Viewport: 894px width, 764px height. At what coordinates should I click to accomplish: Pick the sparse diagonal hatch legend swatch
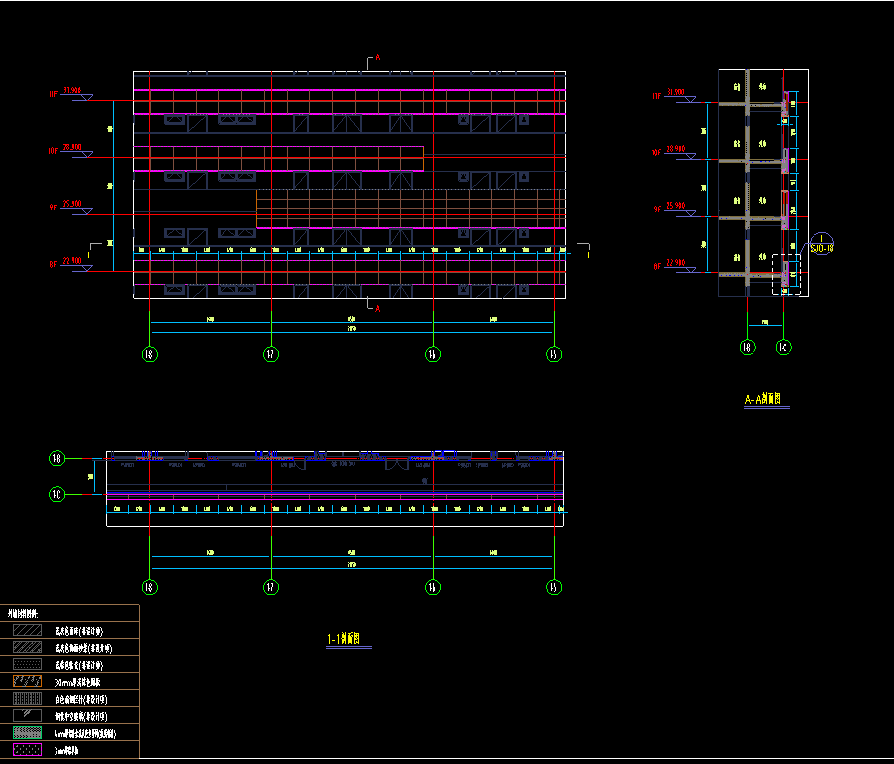[x=27, y=630]
